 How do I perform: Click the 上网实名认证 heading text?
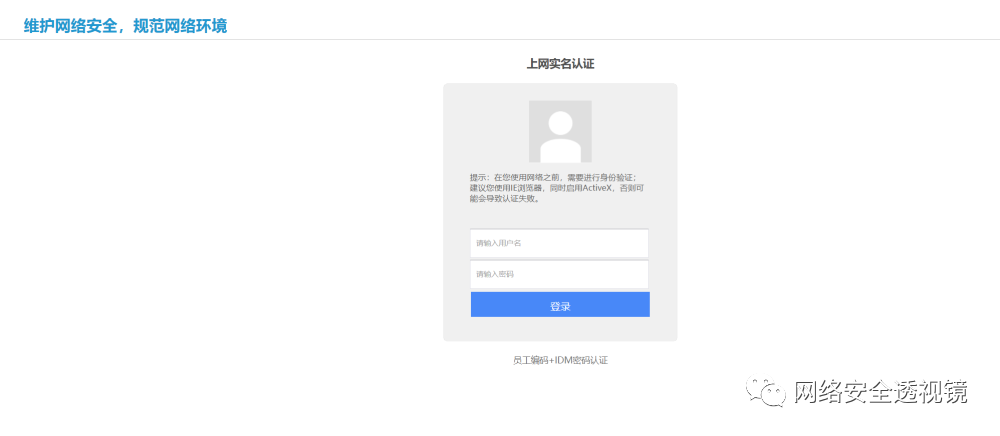[561, 64]
